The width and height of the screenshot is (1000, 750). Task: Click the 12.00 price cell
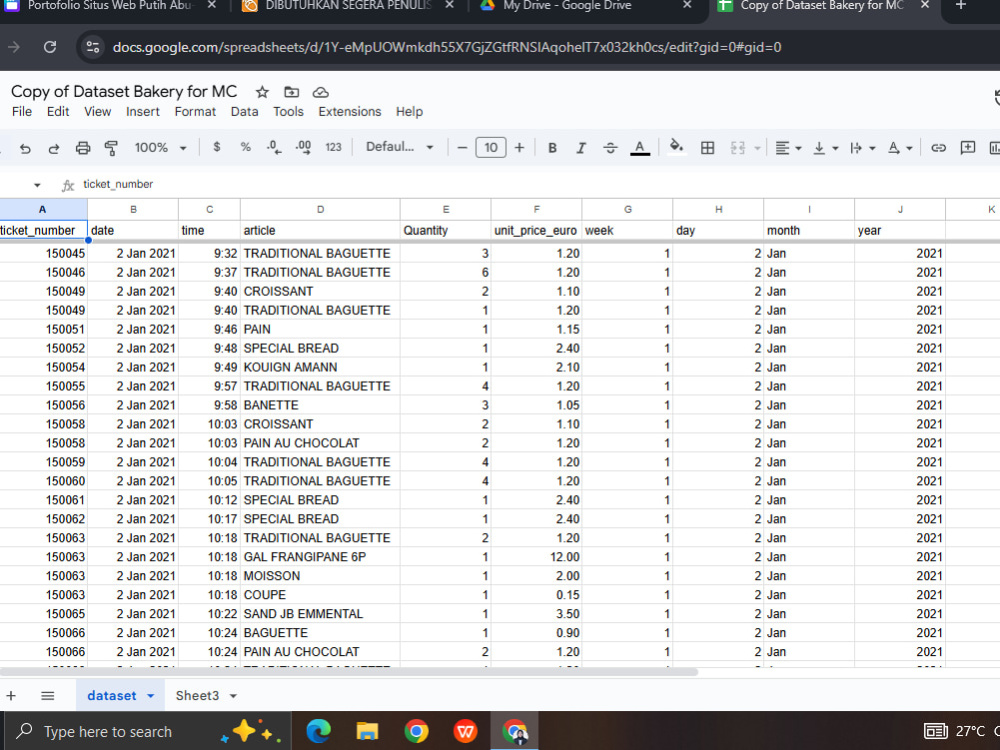536,557
